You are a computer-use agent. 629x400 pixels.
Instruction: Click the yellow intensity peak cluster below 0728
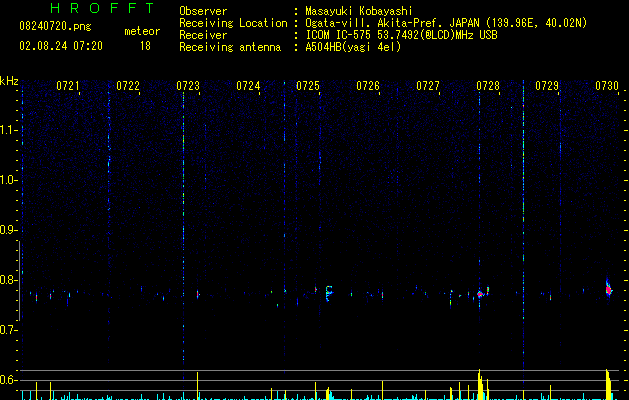(482, 384)
